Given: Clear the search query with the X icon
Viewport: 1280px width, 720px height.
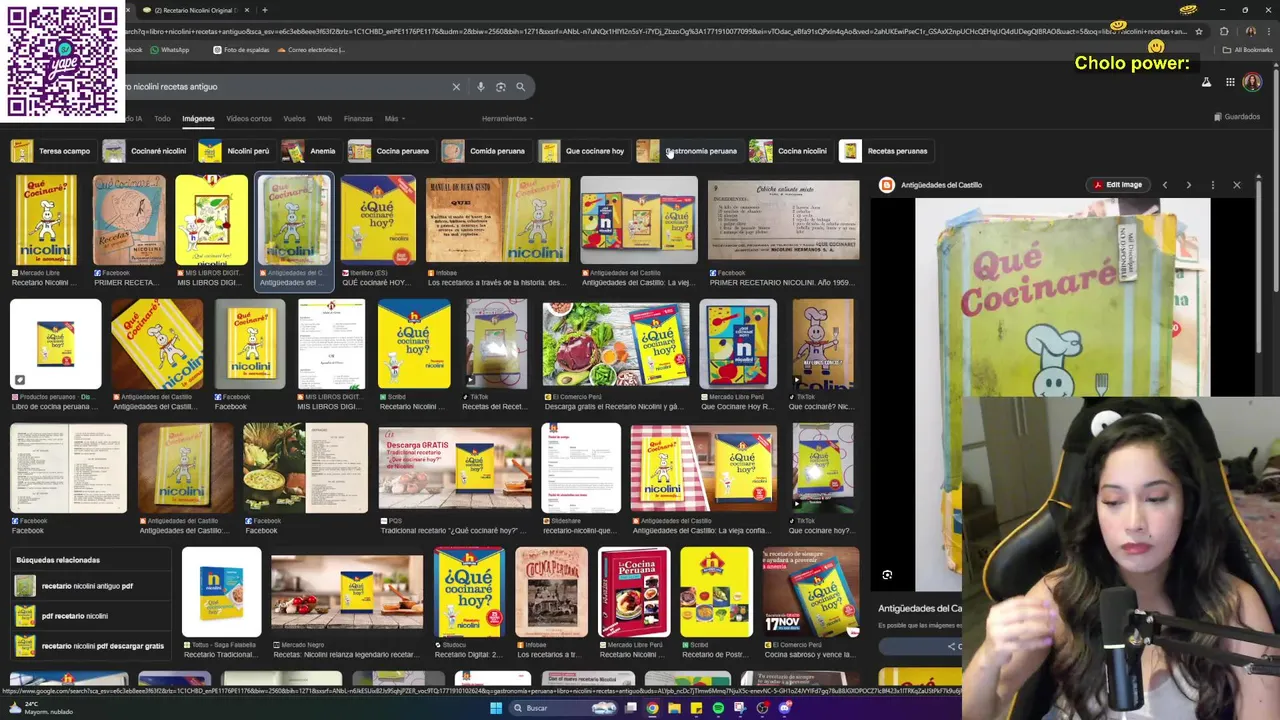Looking at the screenshot, I should [x=456, y=87].
